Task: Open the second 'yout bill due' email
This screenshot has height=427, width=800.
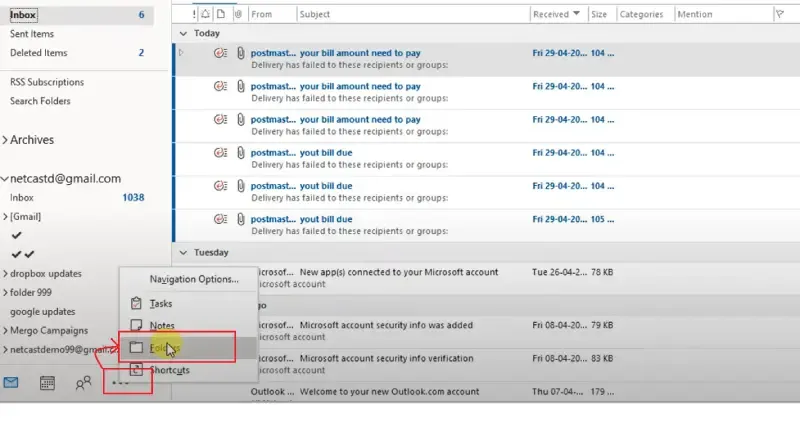Action: click(485, 192)
